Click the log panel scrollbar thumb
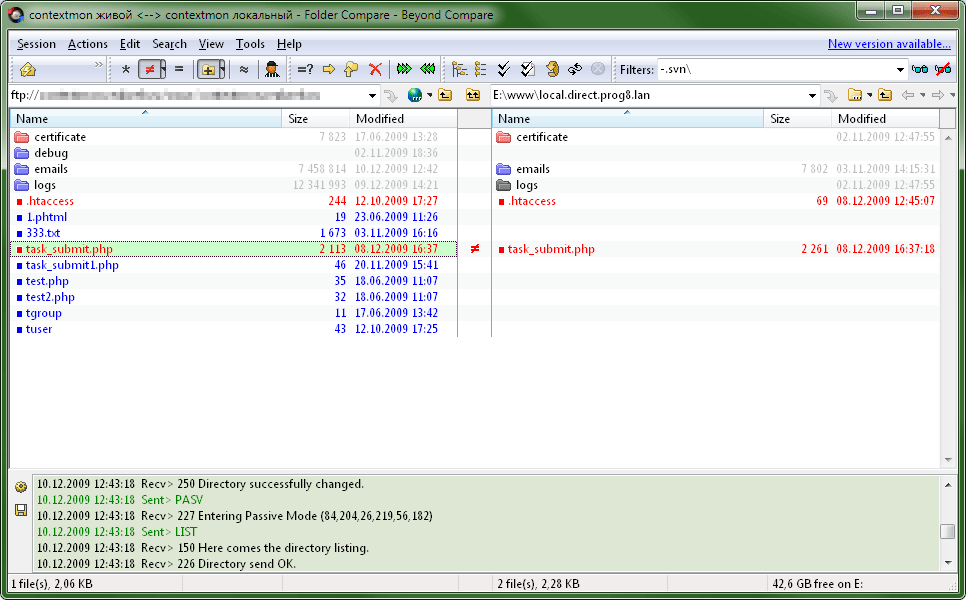Viewport: 966px width, 600px height. coord(948,531)
